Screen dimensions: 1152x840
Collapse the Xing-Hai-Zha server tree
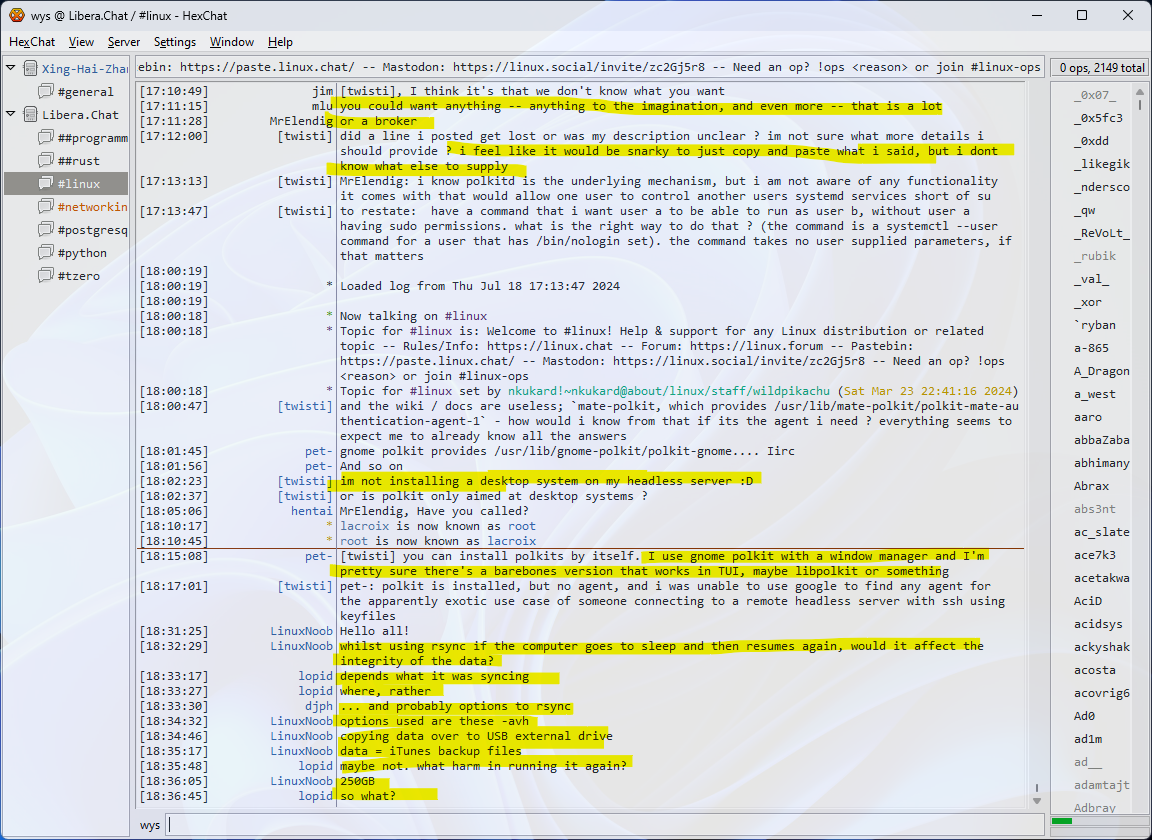pos(11,69)
